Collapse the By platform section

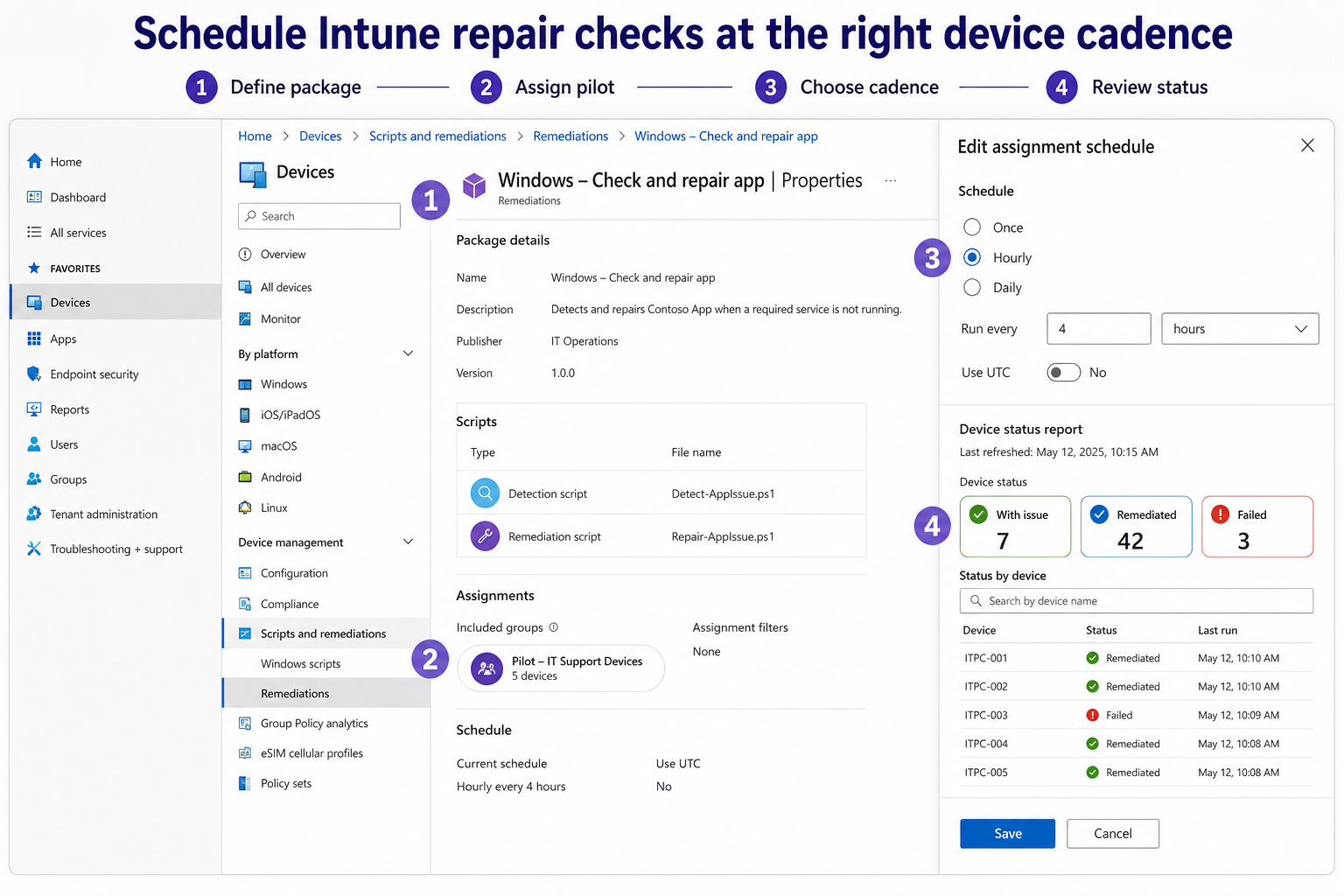coord(408,353)
